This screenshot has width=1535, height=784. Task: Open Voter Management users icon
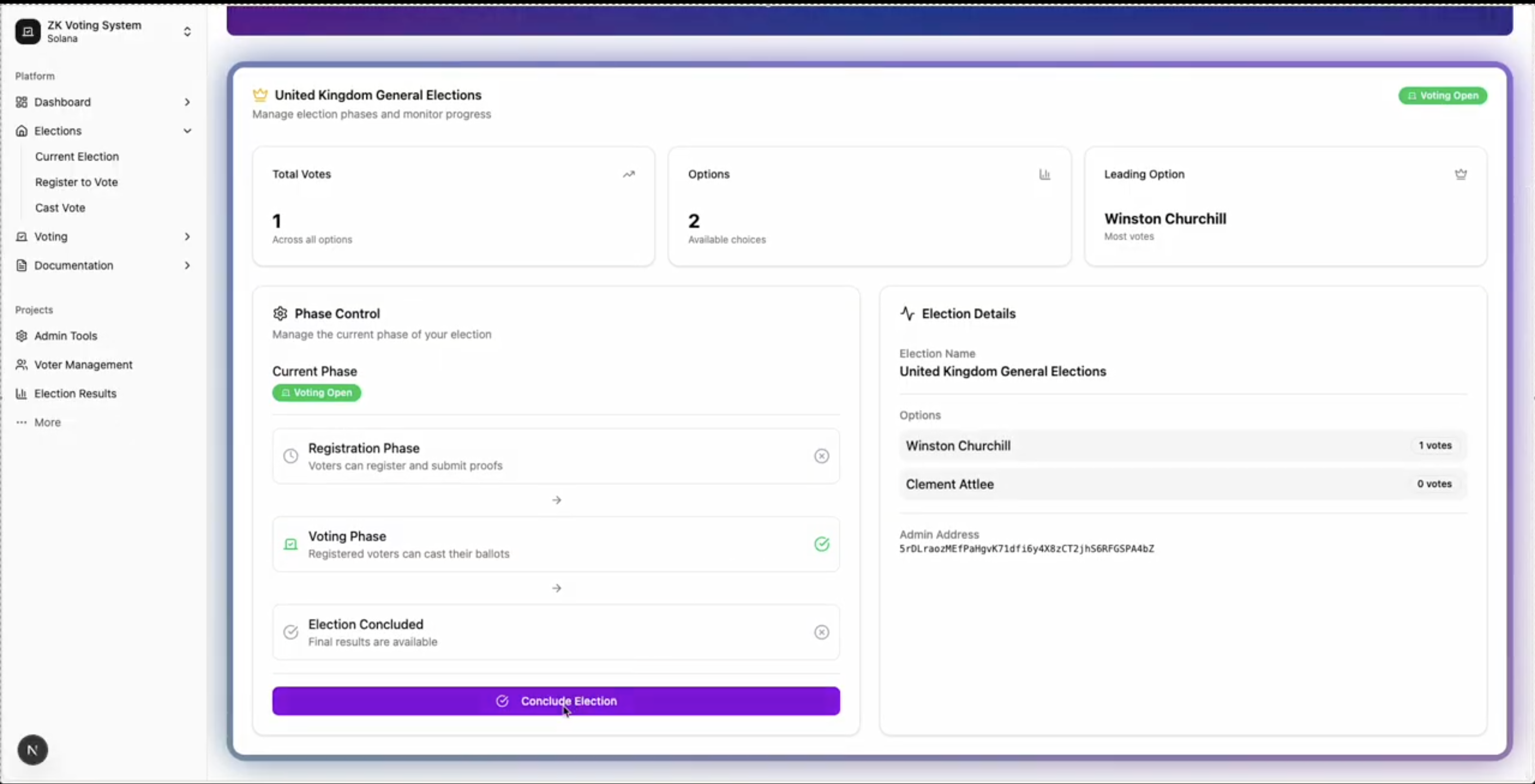click(x=22, y=365)
